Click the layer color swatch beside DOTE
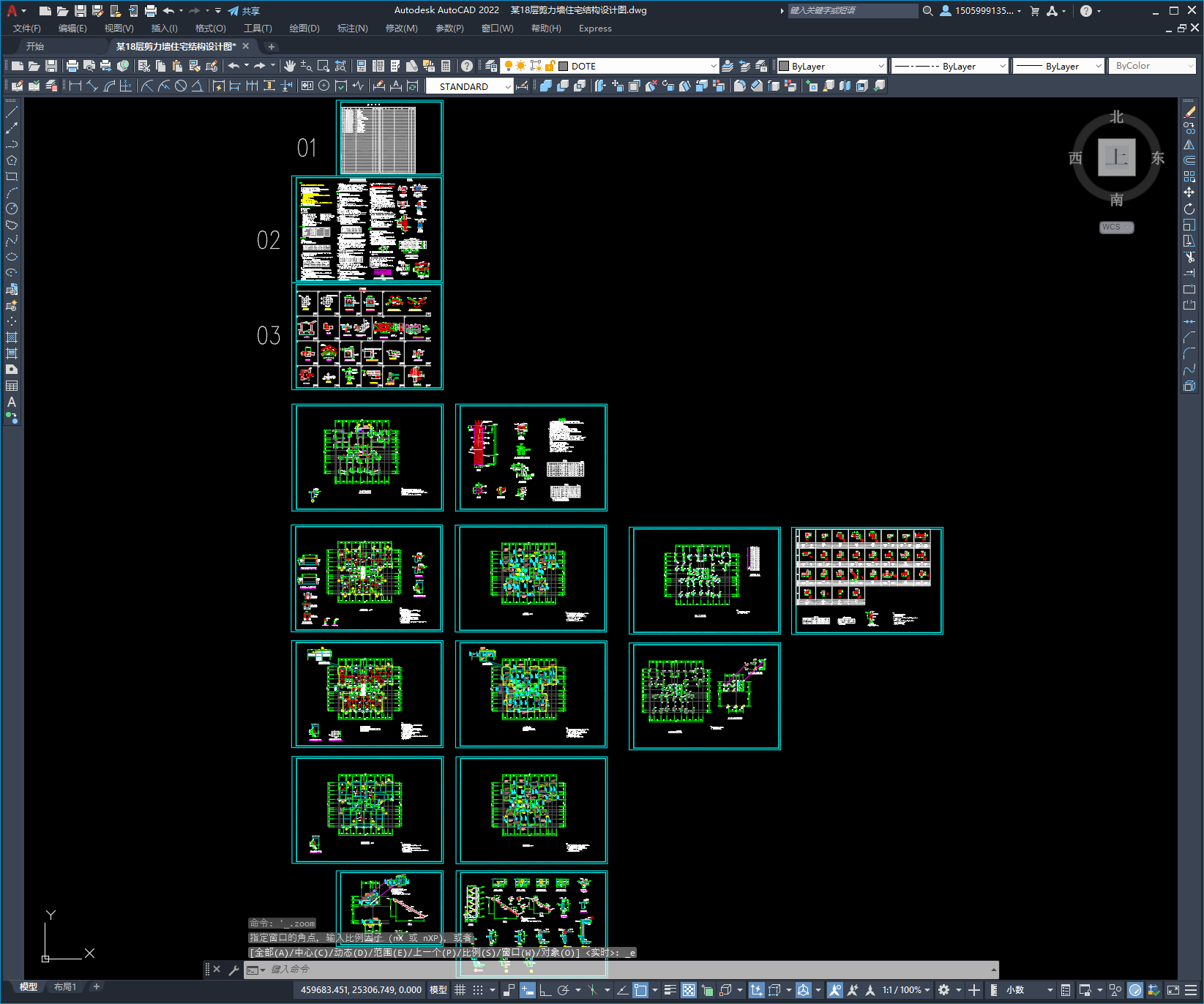 point(564,66)
